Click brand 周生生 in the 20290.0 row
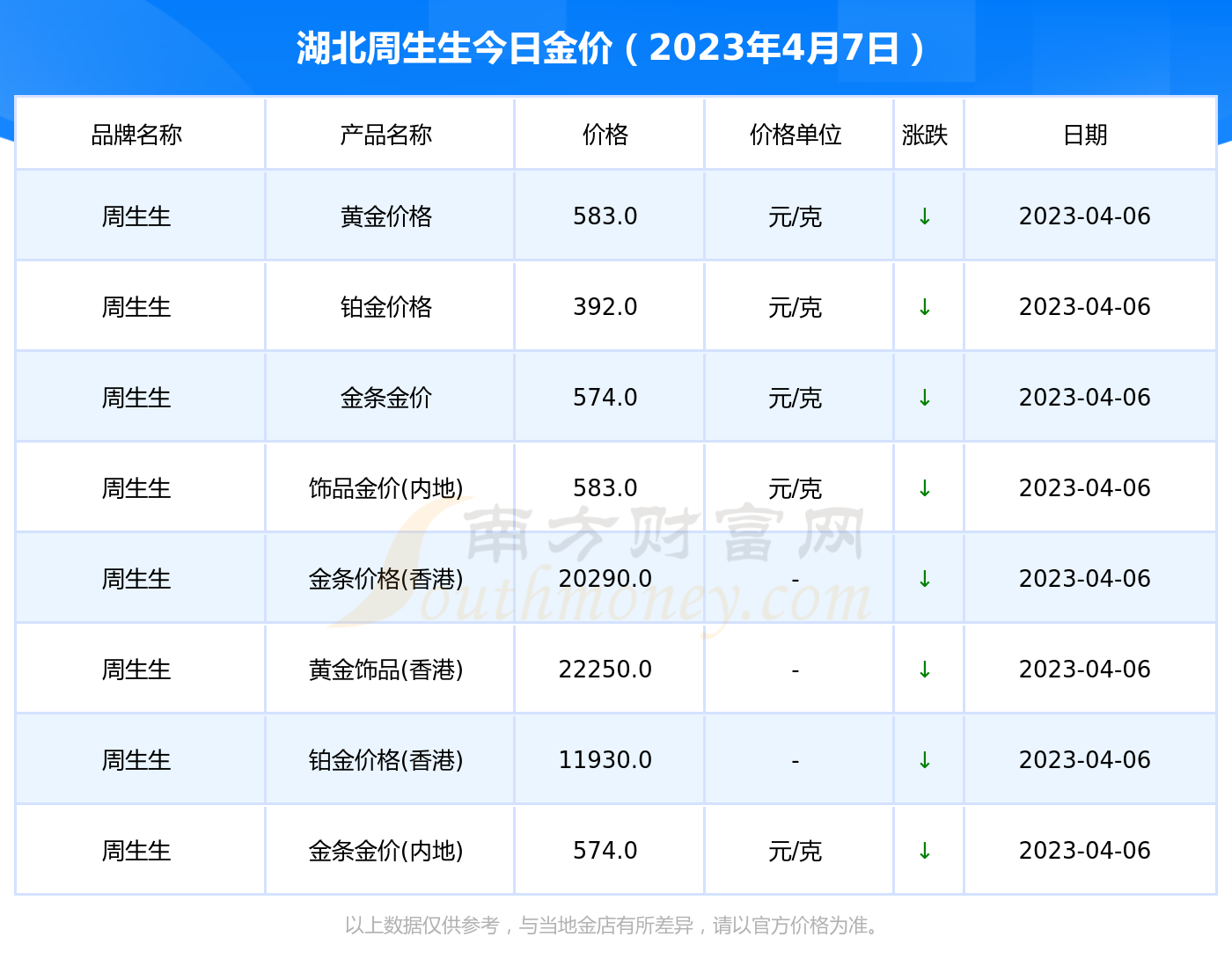The width and height of the screenshot is (1232, 959). coord(136,579)
